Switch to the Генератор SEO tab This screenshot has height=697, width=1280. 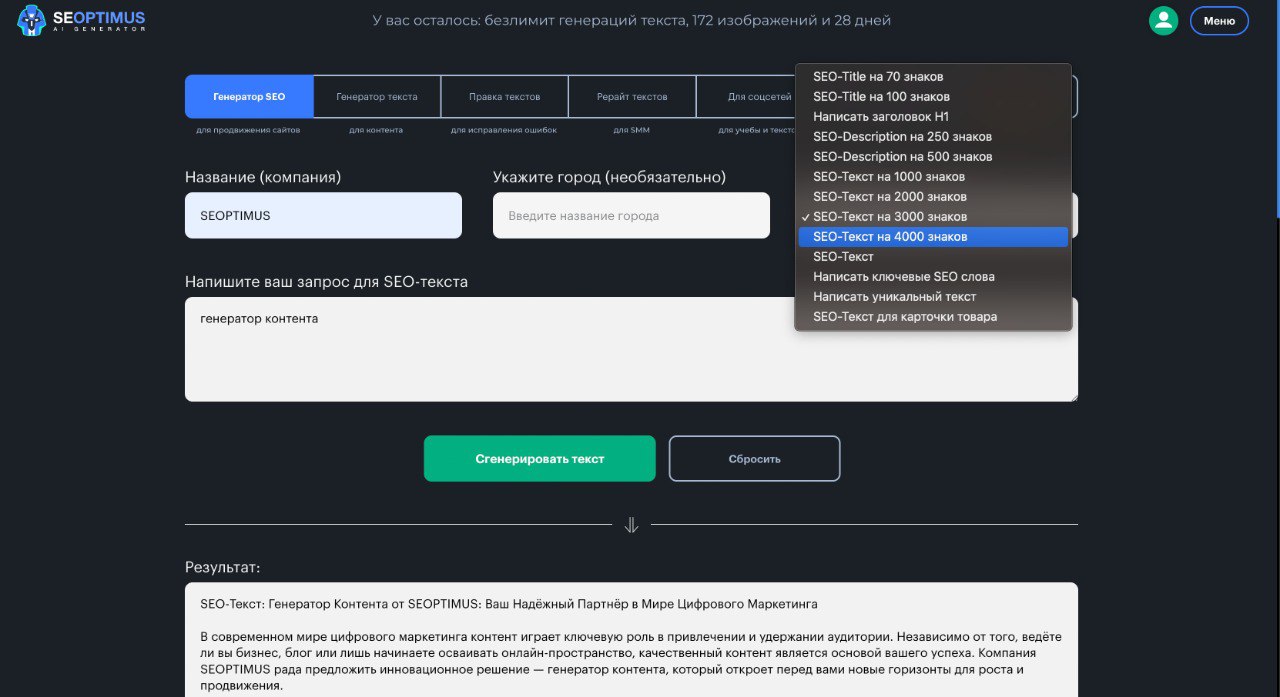coord(249,97)
